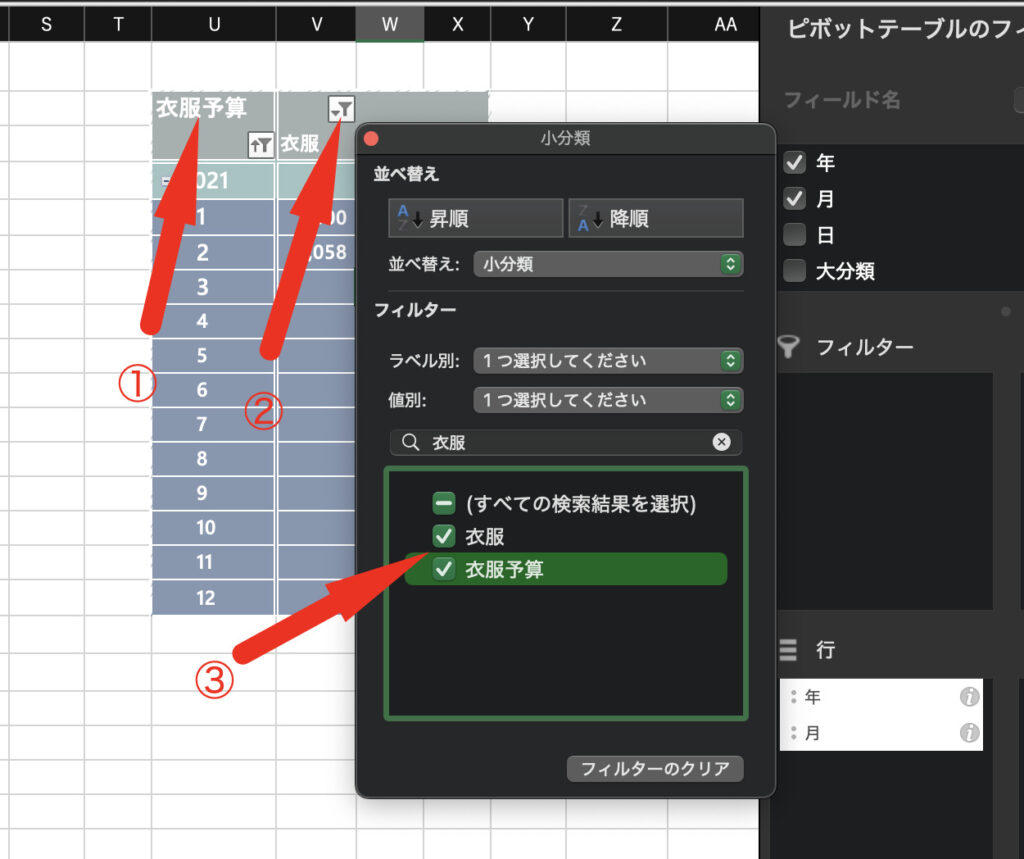Open the 並べ替え 小分類 dropdown
The height and width of the screenshot is (859, 1024).
608,264
